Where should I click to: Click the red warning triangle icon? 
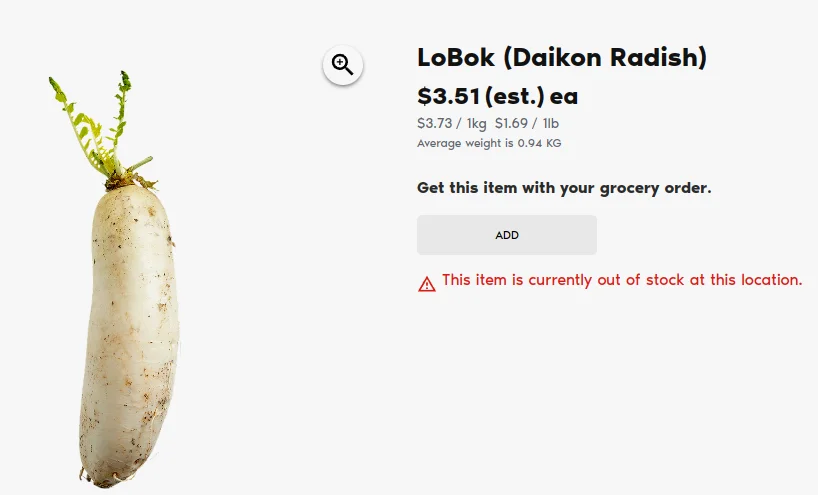tap(427, 284)
